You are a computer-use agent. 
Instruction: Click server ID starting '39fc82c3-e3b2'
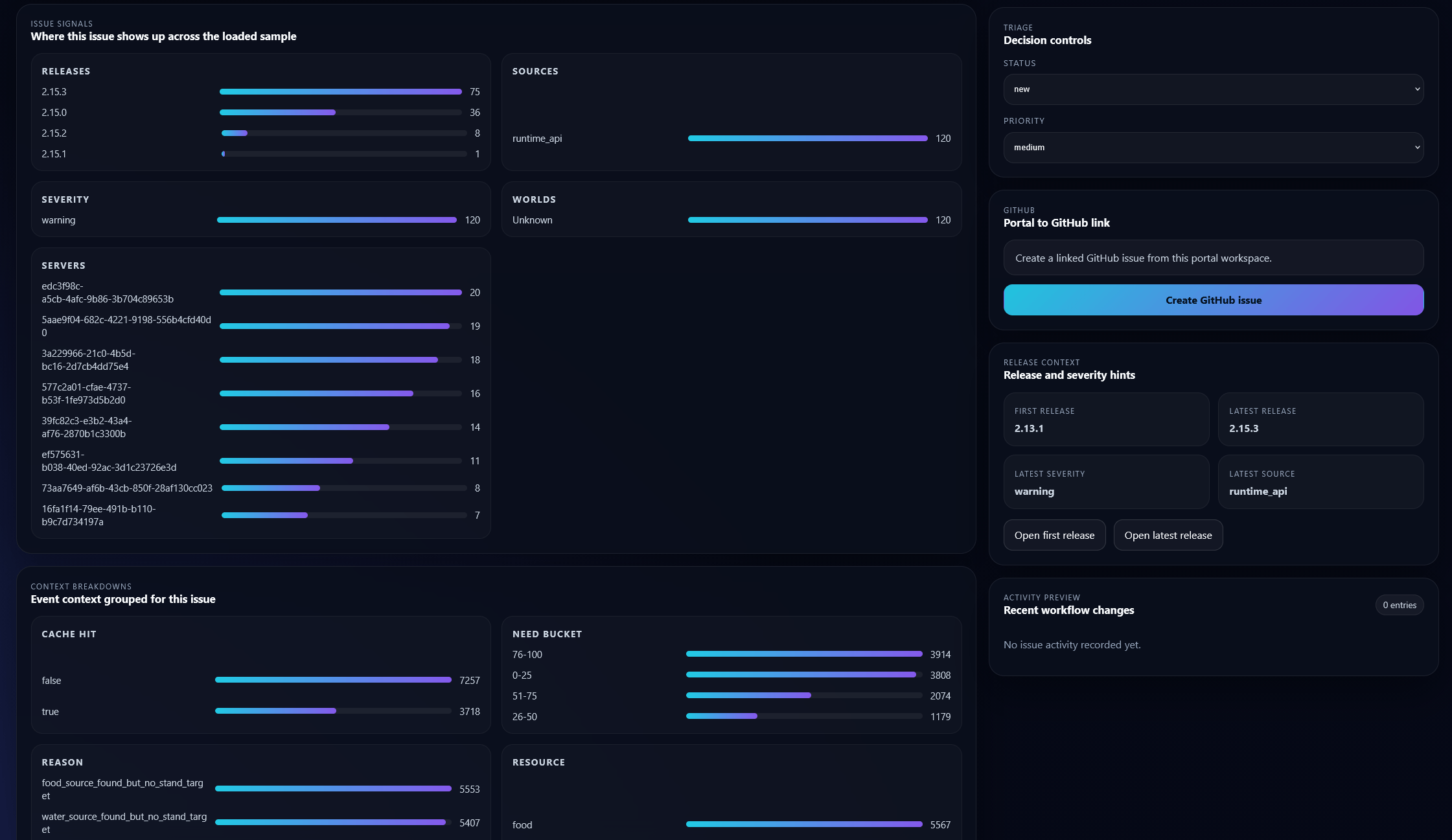[86, 427]
